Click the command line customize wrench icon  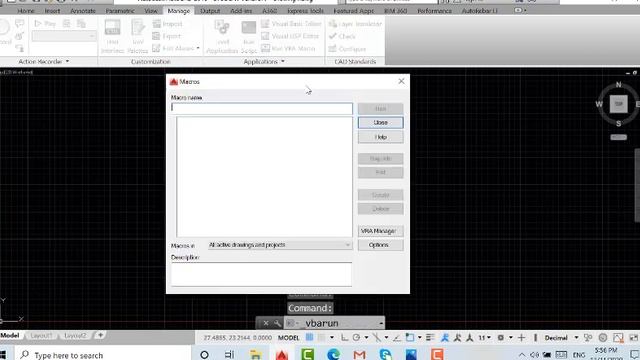[x=278, y=323]
